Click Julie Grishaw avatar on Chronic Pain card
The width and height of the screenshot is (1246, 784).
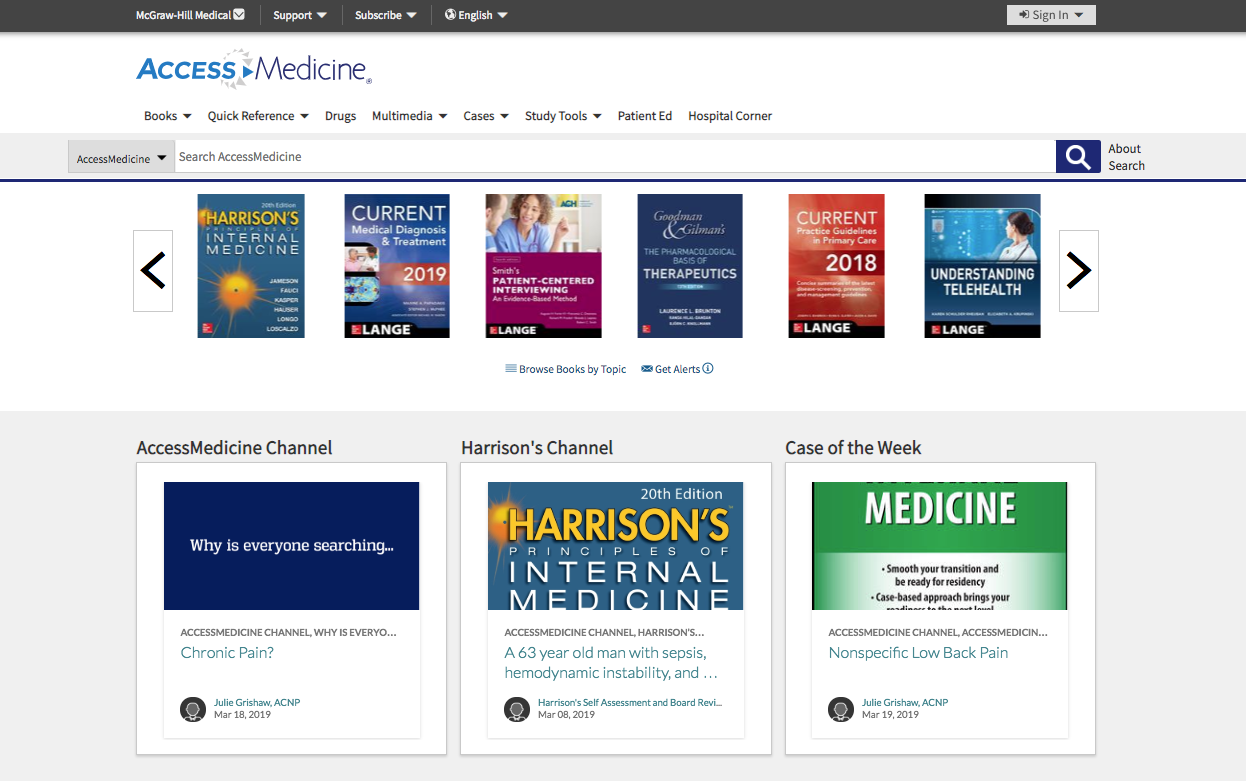(193, 709)
